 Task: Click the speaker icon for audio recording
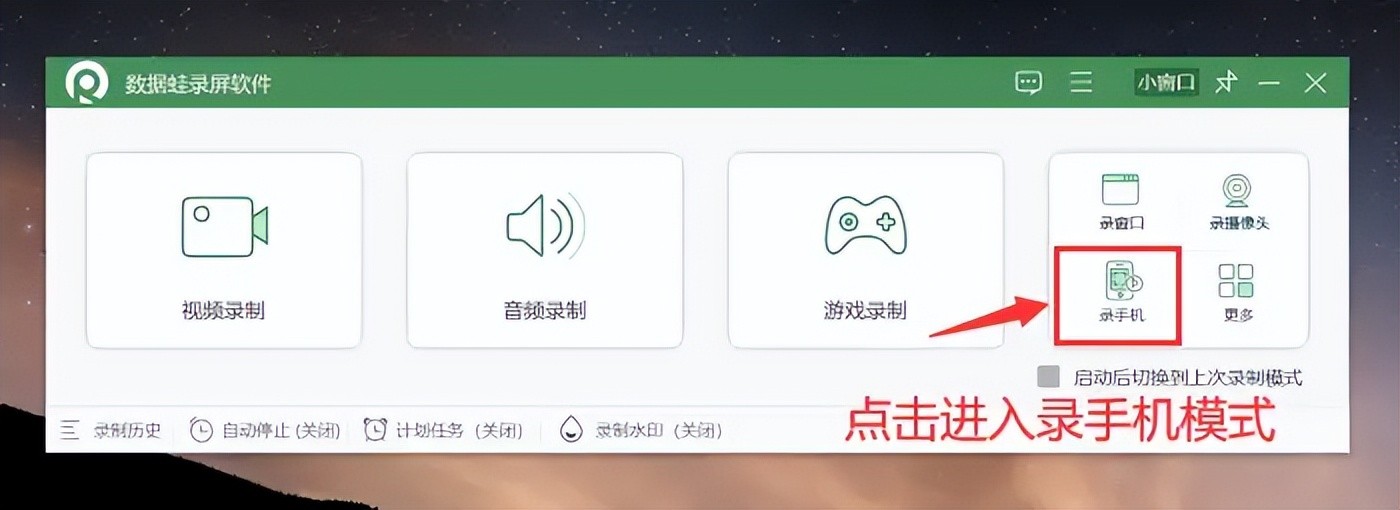pos(545,226)
